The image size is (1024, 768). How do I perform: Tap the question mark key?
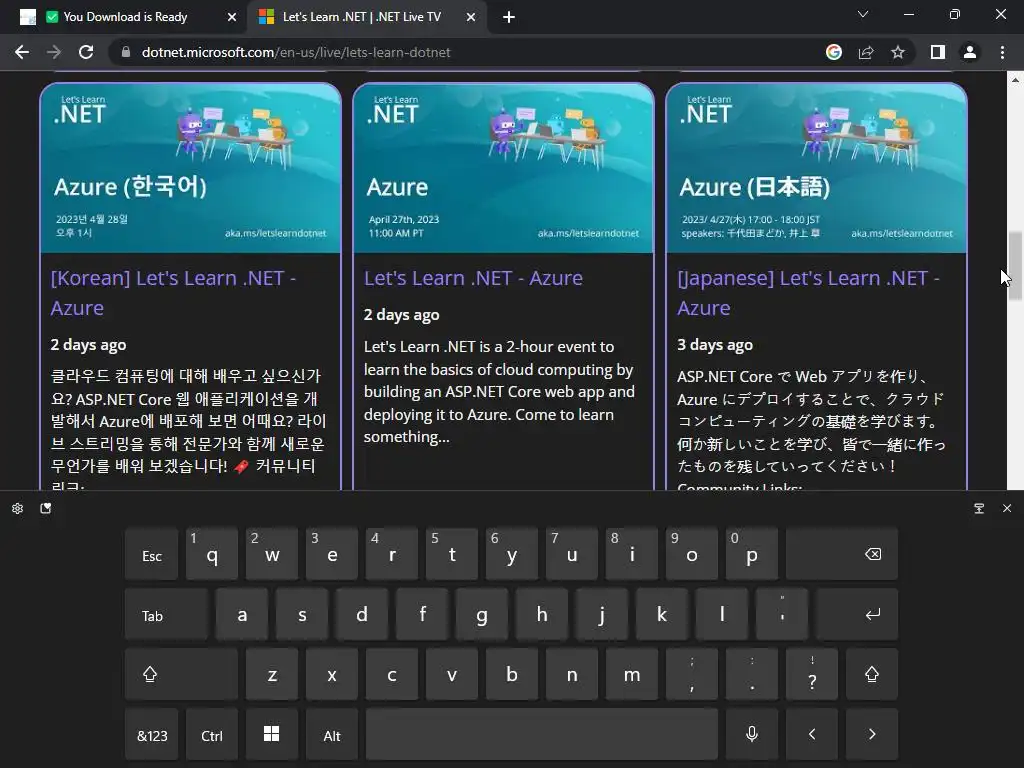tap(812, 674)
